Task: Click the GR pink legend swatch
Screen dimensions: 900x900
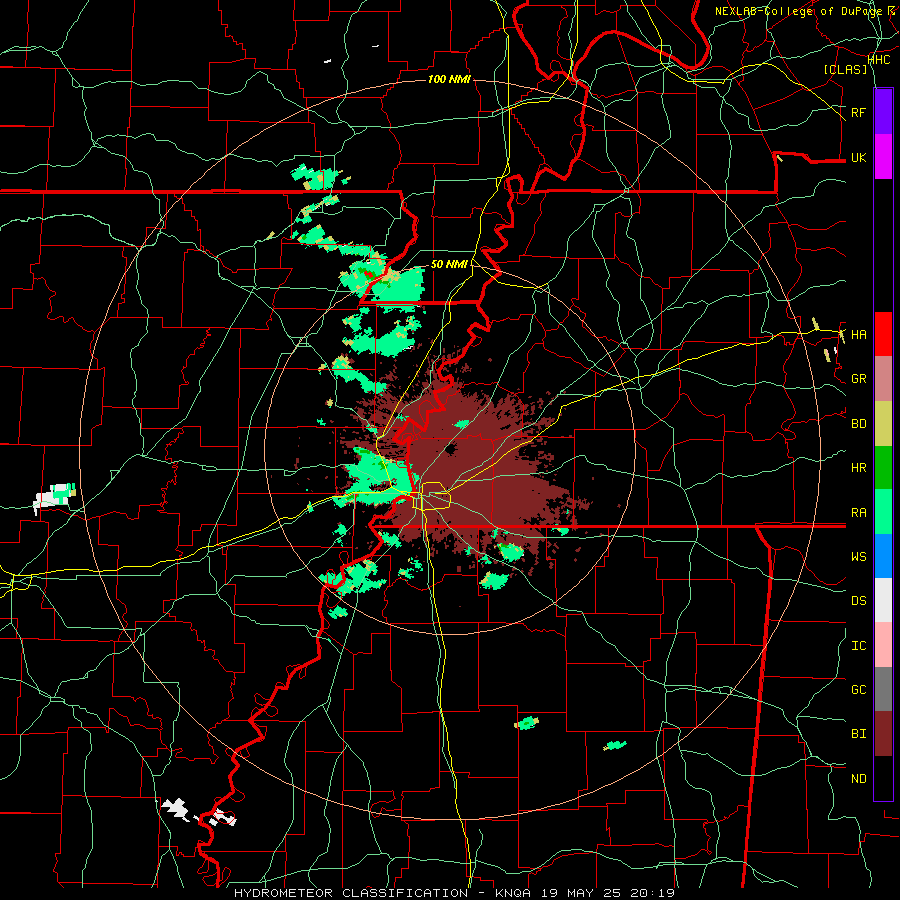Action: [883, 379]
